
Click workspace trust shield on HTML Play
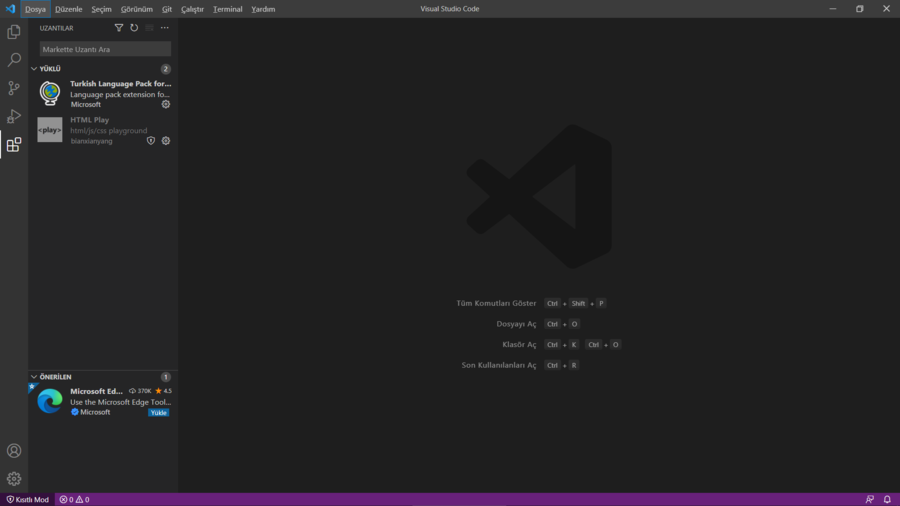151,141
